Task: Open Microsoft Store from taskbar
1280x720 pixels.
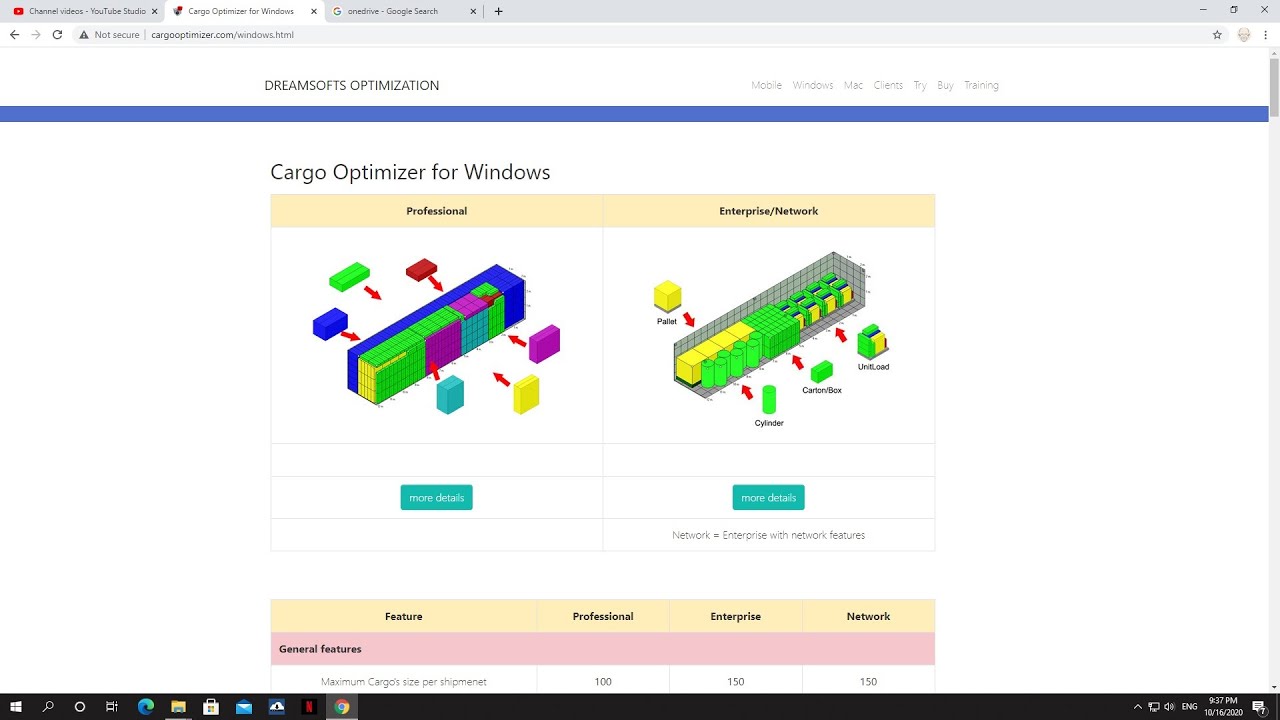Action: tap(211, 707)
